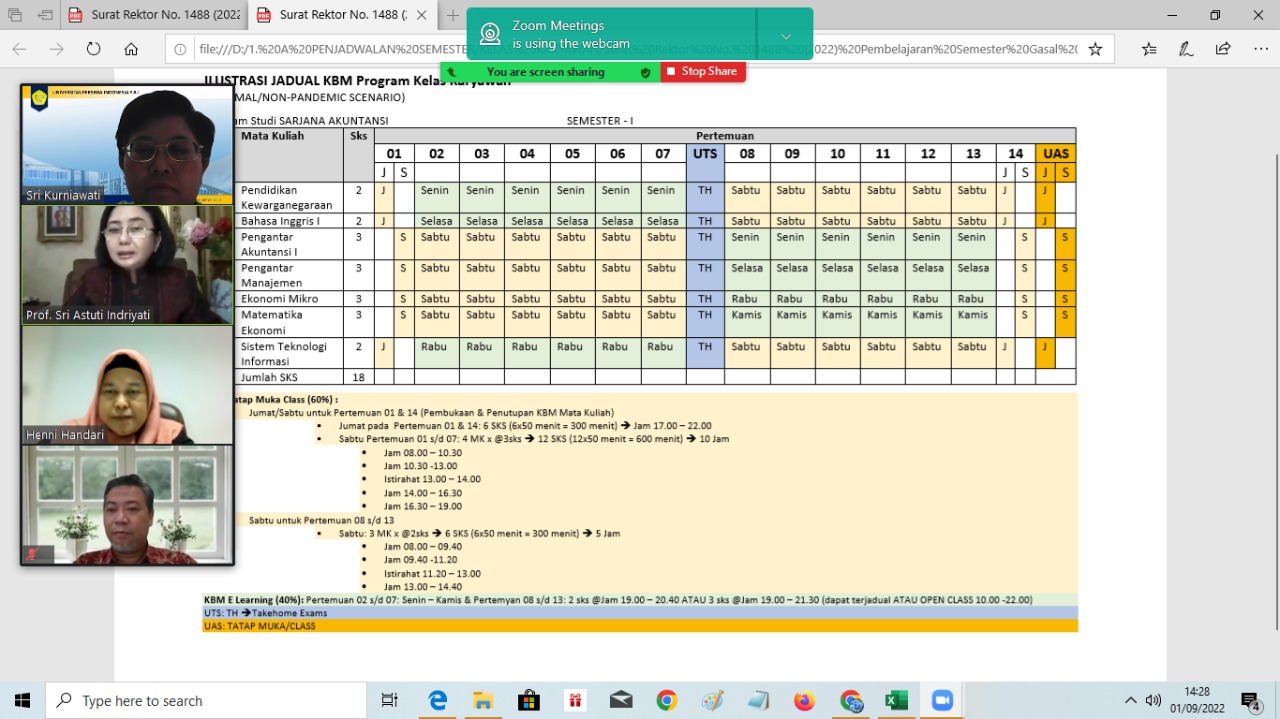
Task: Open the Zoom app from the taskbar
Action: click(943, 700)
